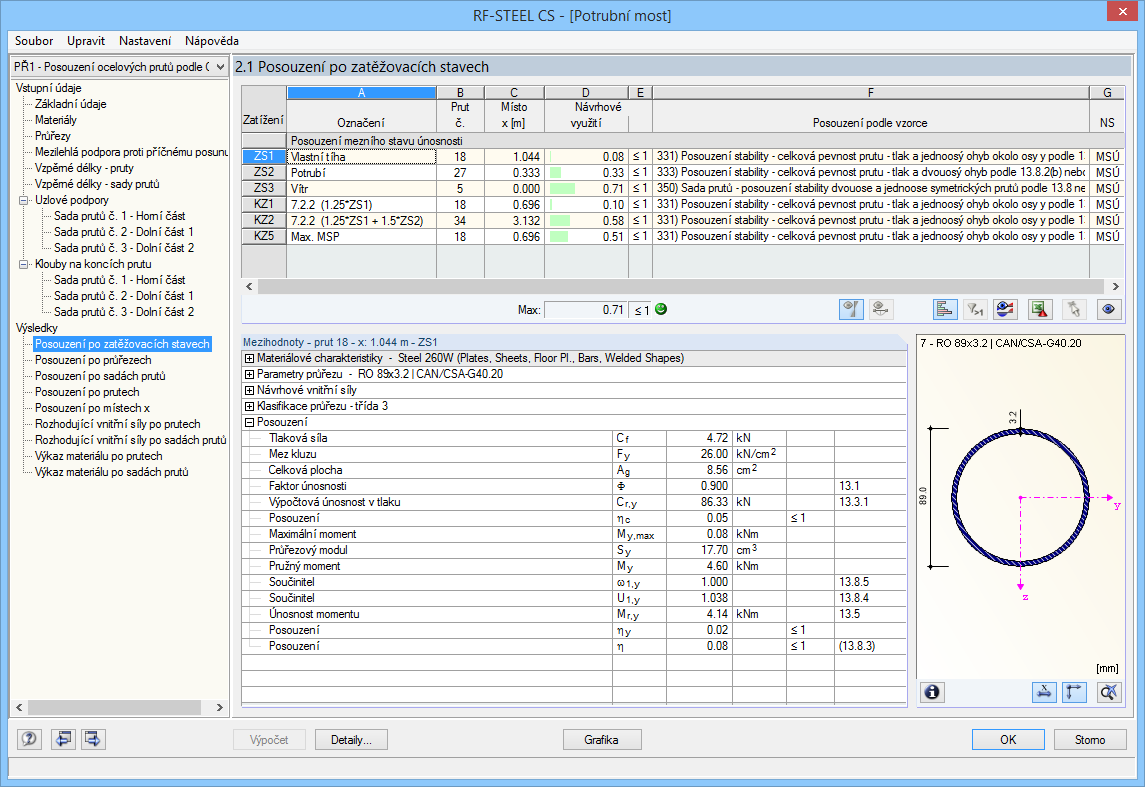Viewport: 1145px width, 787px height.
Task: Expand Materiálové charakteristiky row
Action: tap(249, 358)
